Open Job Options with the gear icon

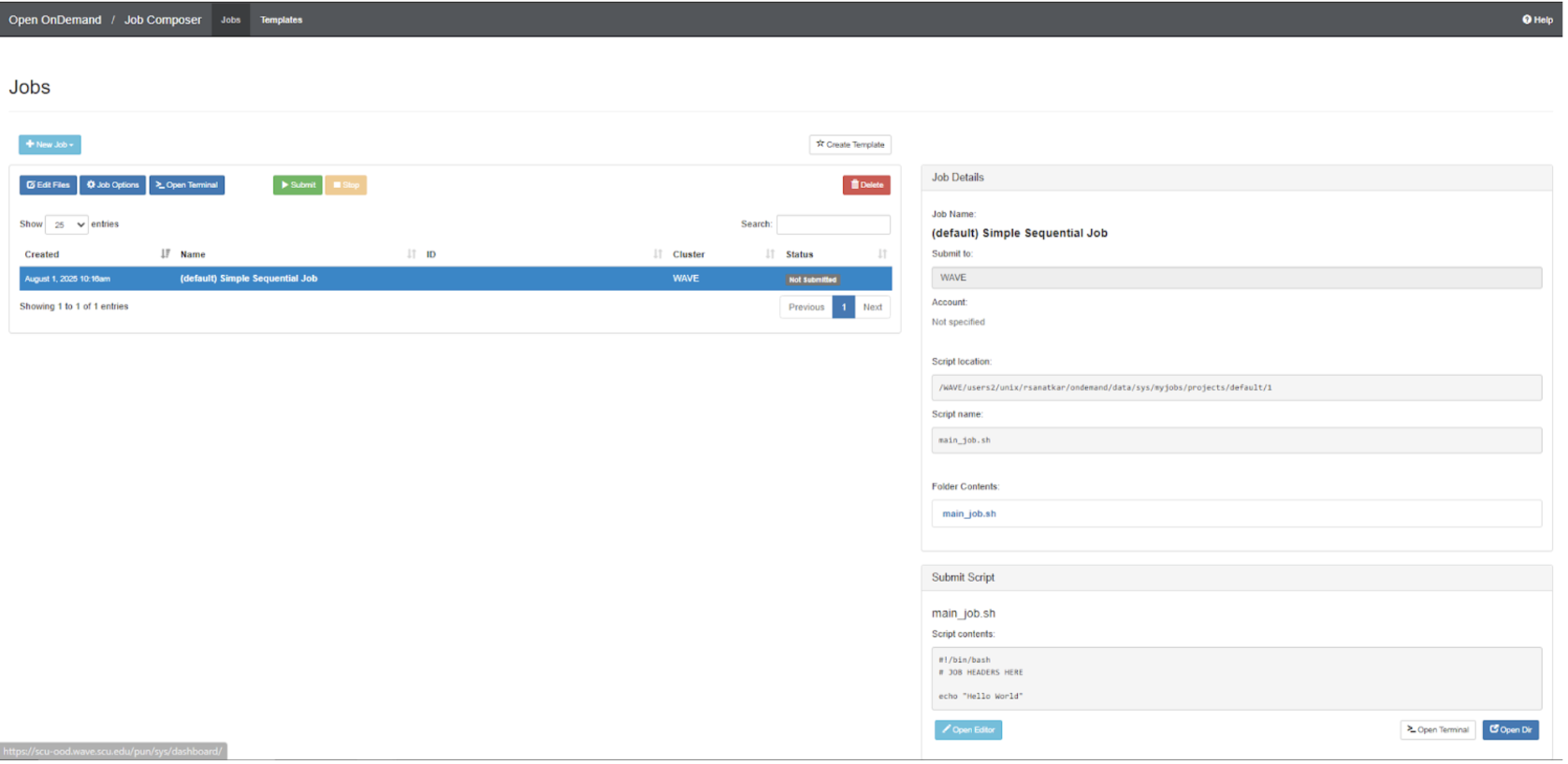coord(113,185)
